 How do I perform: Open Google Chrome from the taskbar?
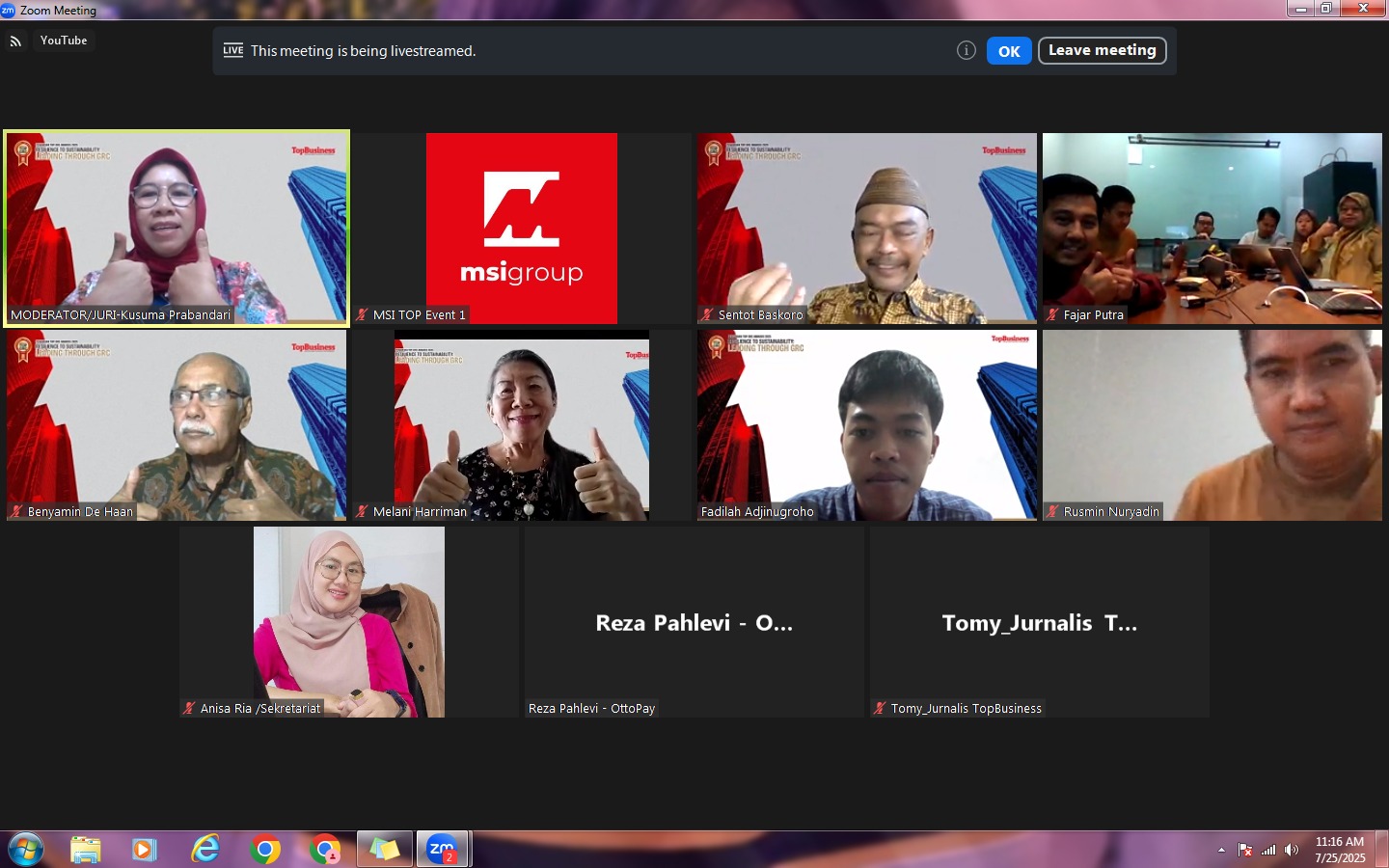[265, 850]
